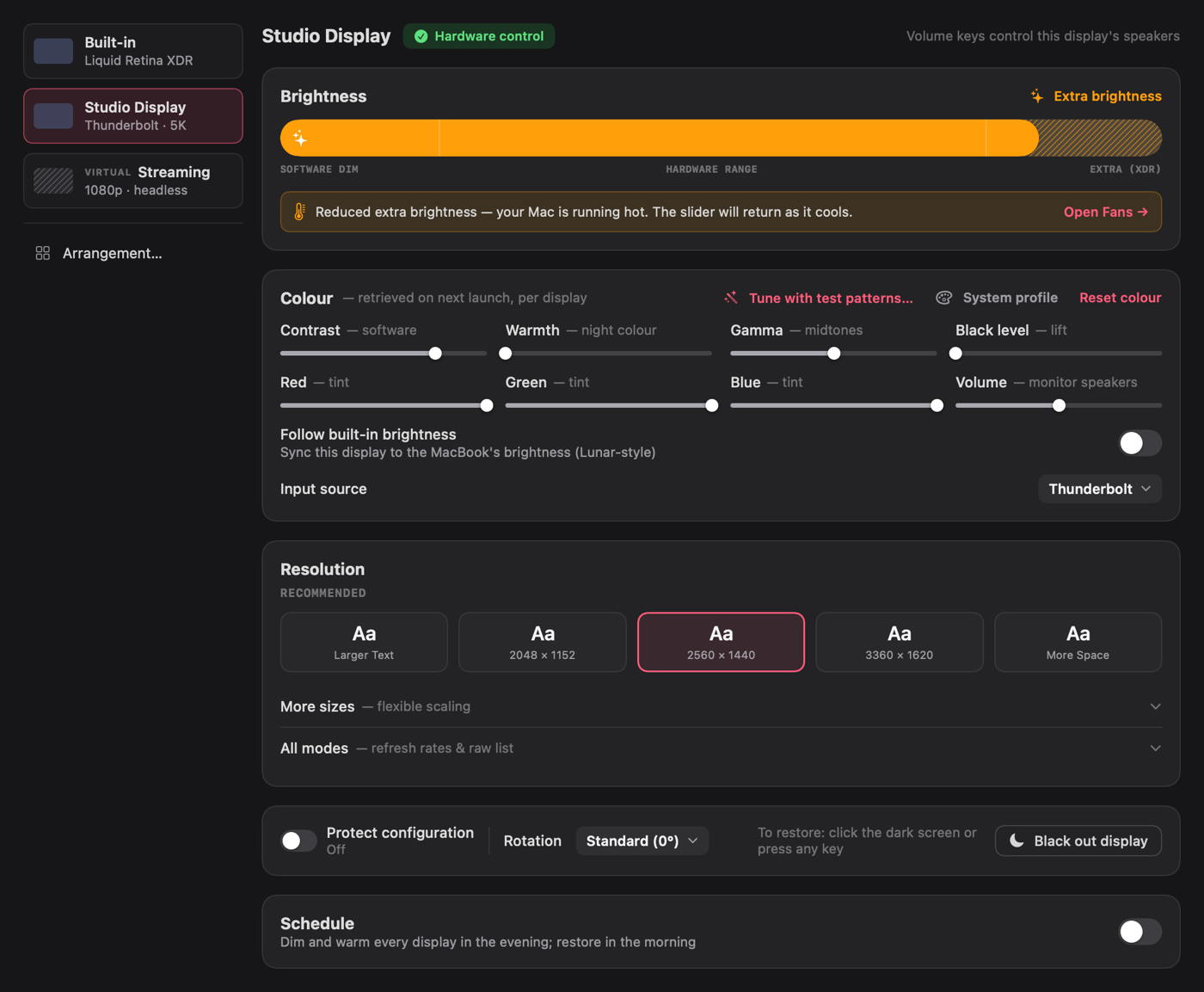This screenshot has width=1204, height=992.
Task: Click the striped Extra (XDR) brightness zone
Action: point(1101,138)
